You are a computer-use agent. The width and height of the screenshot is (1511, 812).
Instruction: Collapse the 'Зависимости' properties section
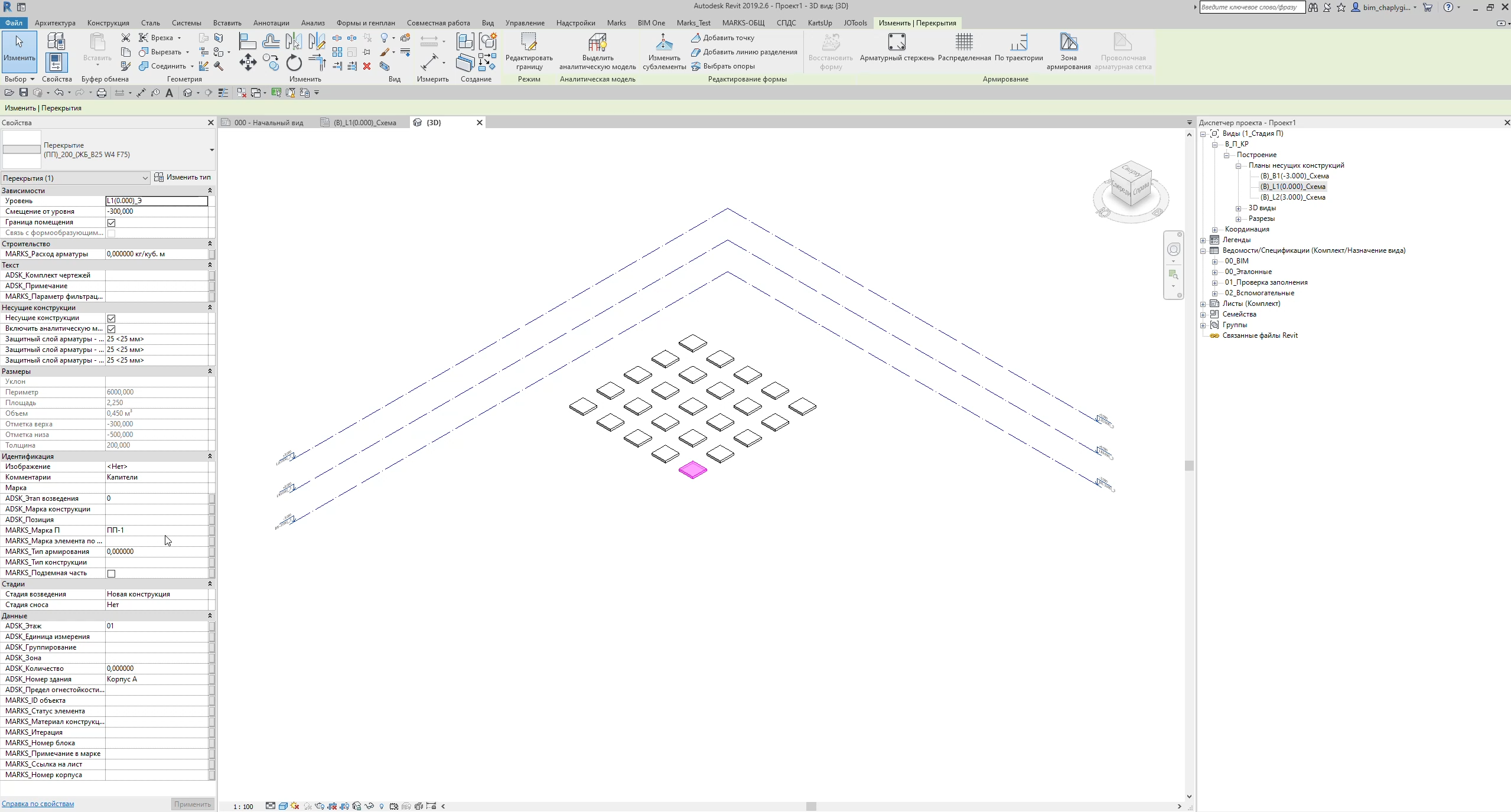coord(210,191)
